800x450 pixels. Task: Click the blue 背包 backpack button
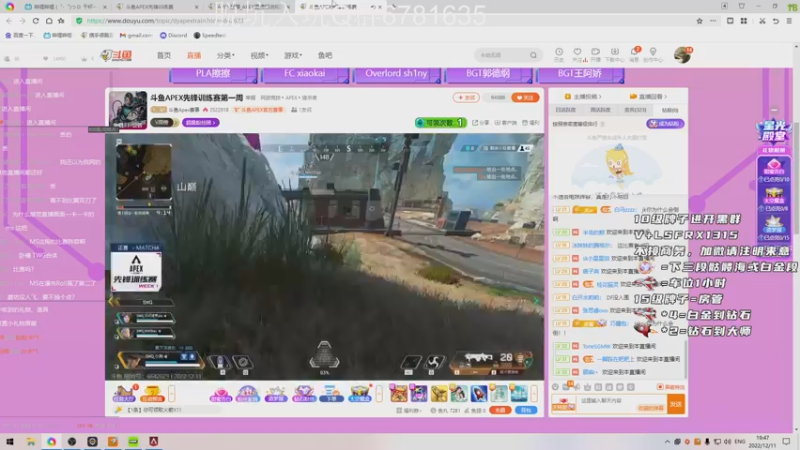point(526,410)
